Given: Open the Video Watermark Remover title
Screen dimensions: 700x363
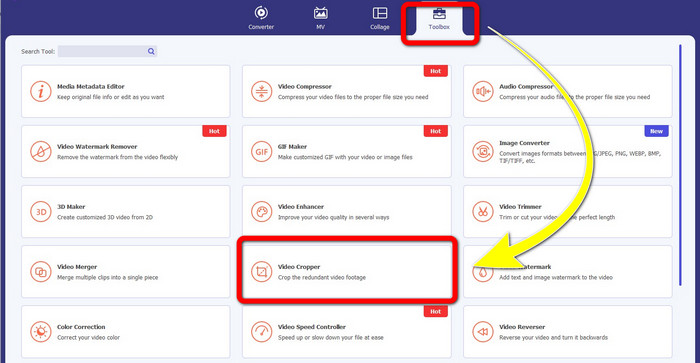Looking at the screenshot, I should 97,146.
